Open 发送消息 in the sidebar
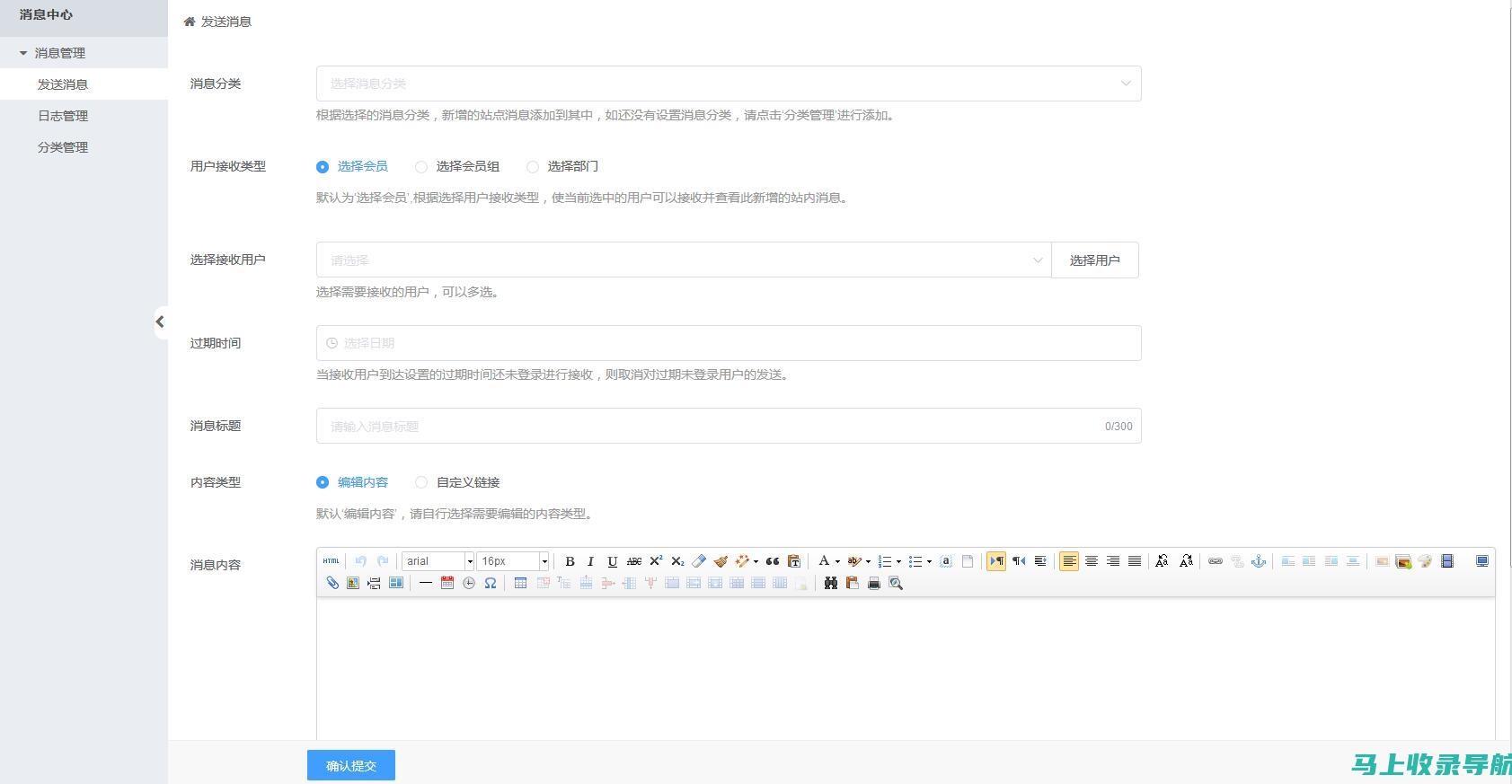Image resolution: width=1512 pixels, height=784 pixels. pyautogui.click(x=63, y=84)
